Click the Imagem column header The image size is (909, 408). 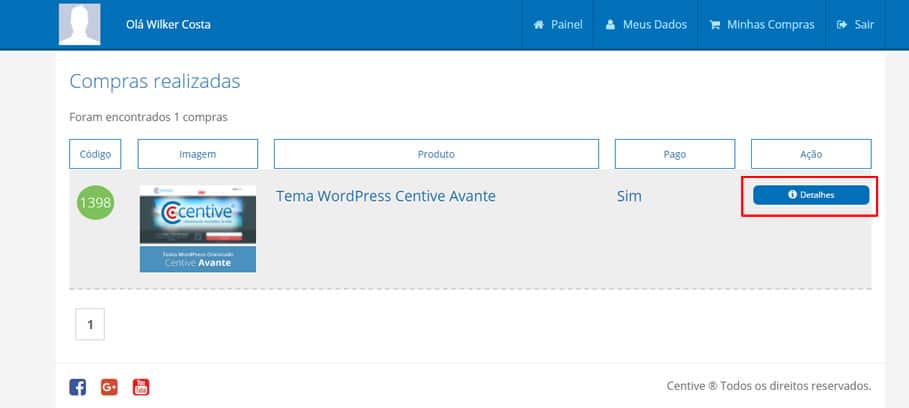coord(198,154)
